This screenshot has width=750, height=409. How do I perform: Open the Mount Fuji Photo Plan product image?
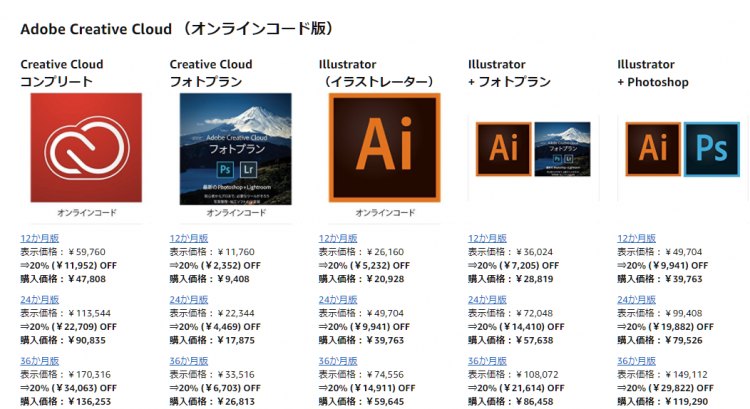235,149
